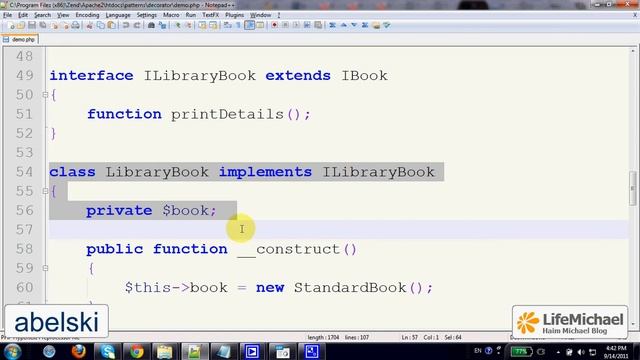
Task: Click the text 'printDetails' on line 51
Action: (x=227, y=114)
